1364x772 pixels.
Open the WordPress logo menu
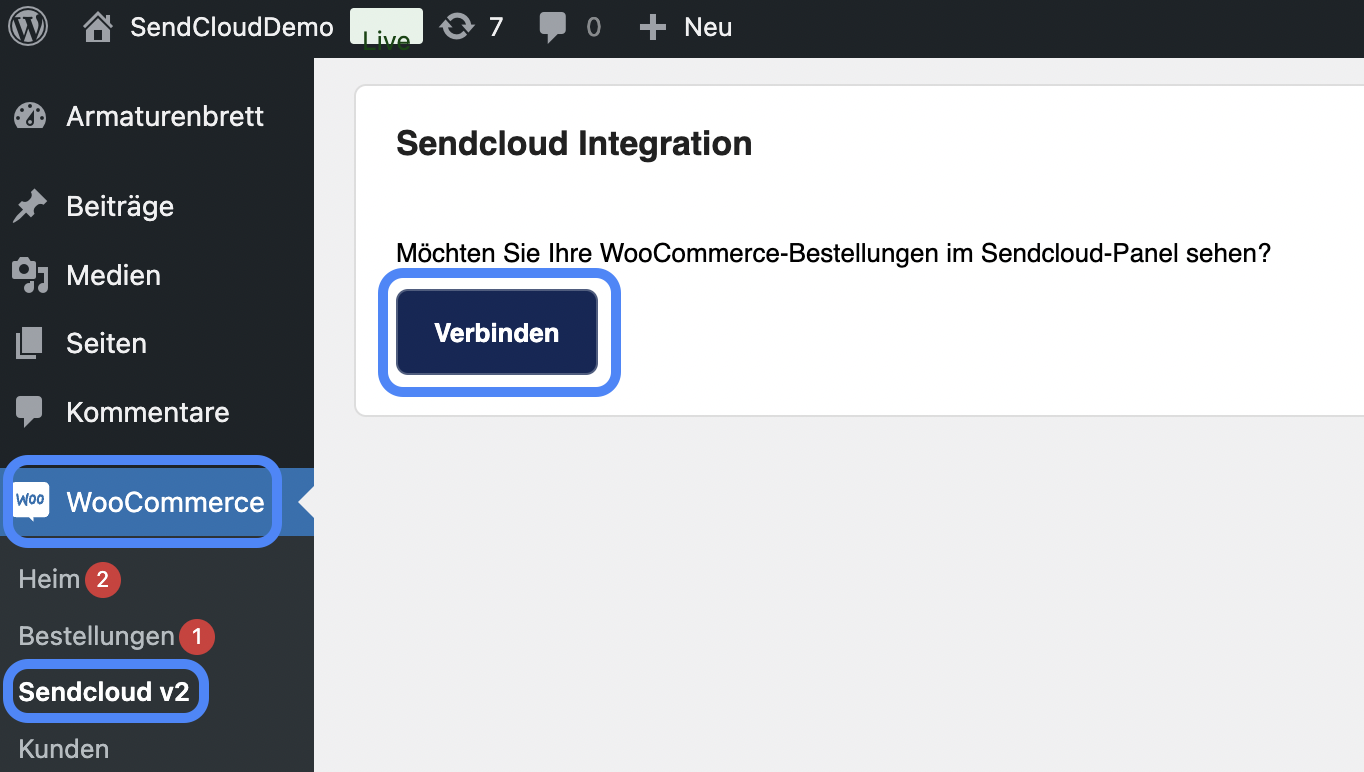coord(28,27)
